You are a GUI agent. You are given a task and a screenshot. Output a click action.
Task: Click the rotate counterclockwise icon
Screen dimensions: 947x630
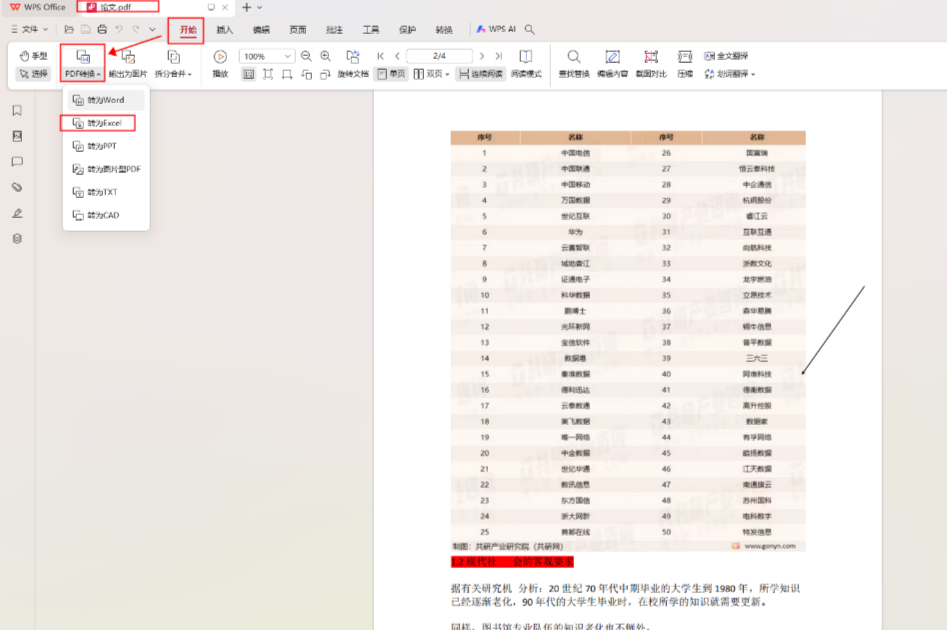(306, 74)
